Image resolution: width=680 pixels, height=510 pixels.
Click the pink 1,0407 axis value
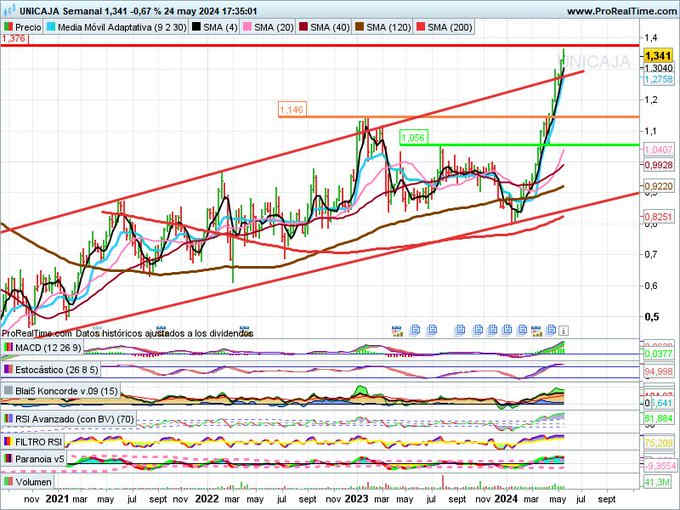tap(658, 150)
